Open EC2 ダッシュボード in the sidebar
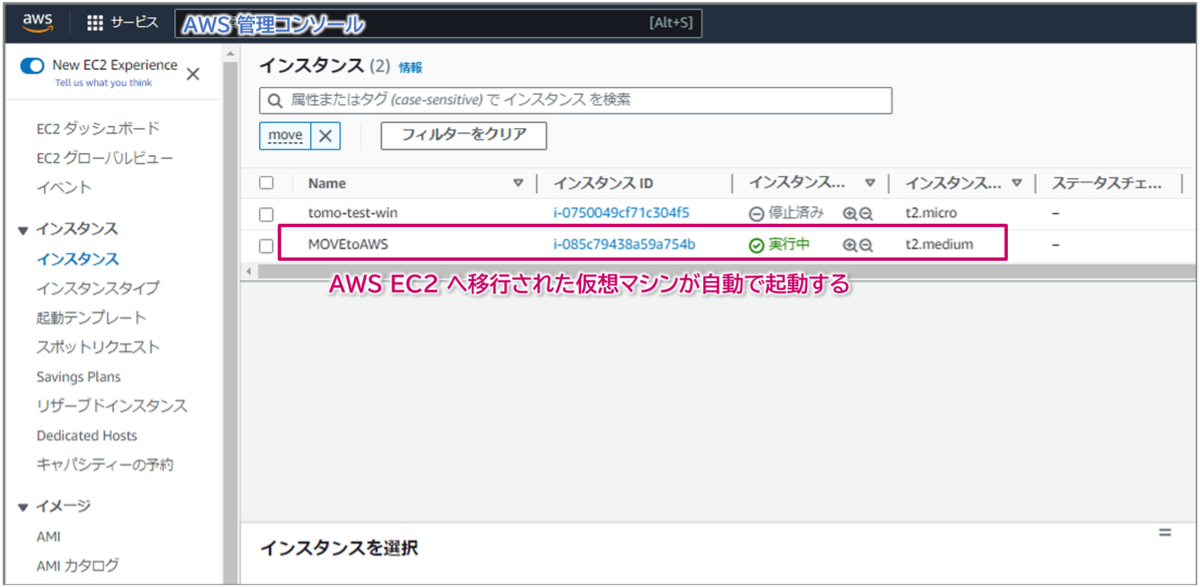Viewport: 1200px width, 587px height. [x=98, y=129]
